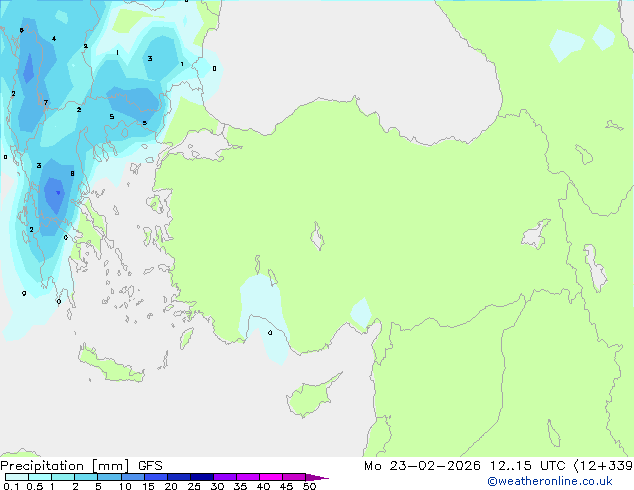This screenshot has height=490, width=634.
Task: Click the 40–45 mm magenta legend swatch
Action: 271,477
